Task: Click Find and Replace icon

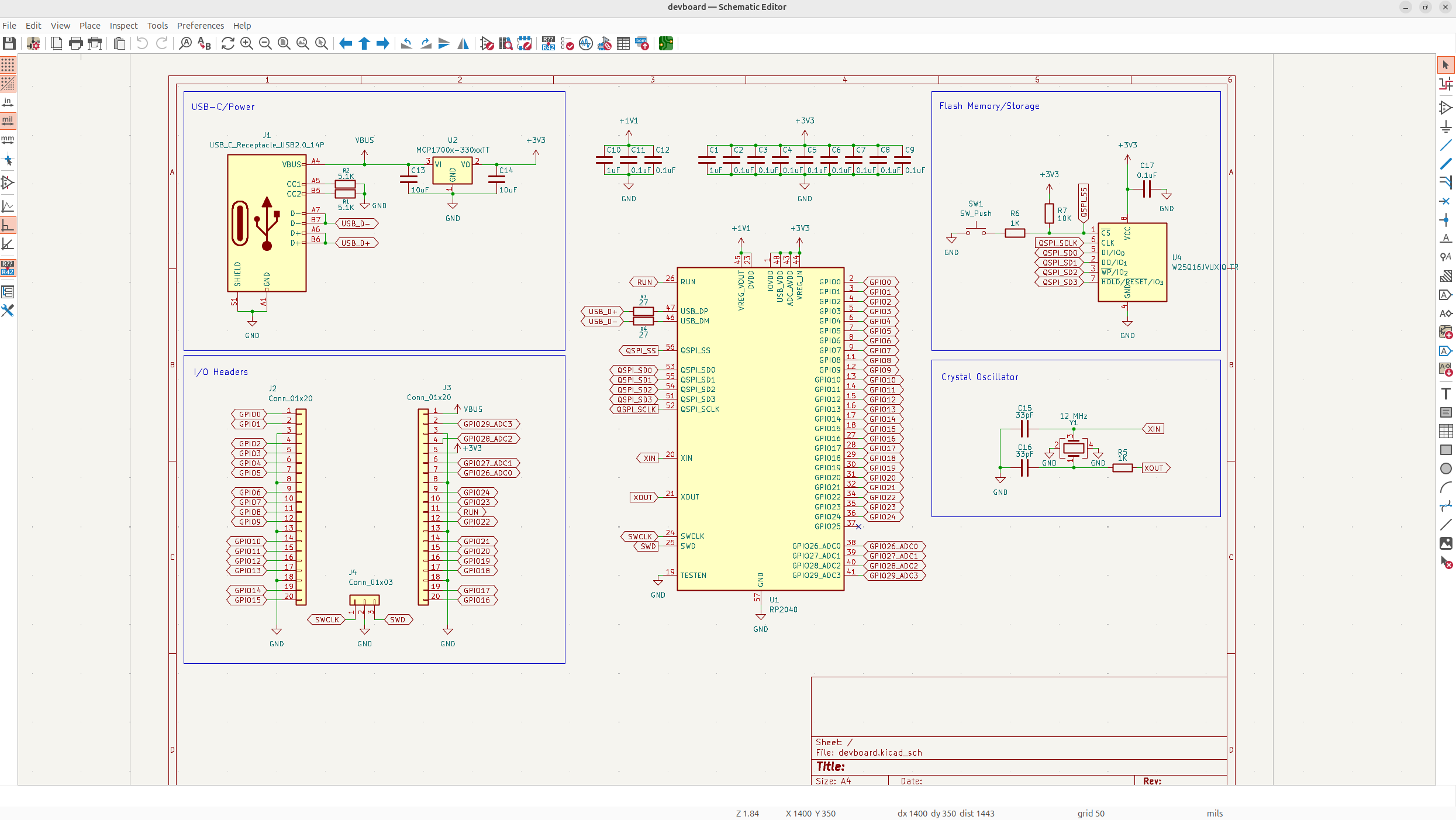Action: coord(204,43)
